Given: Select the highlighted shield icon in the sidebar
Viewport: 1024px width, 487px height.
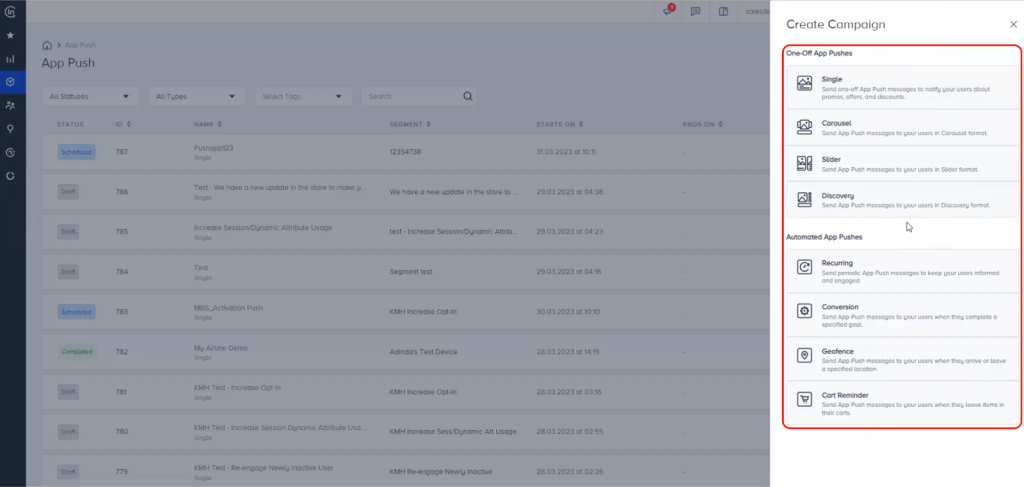Looking at the screenshot, I should (x=10, y=82).
